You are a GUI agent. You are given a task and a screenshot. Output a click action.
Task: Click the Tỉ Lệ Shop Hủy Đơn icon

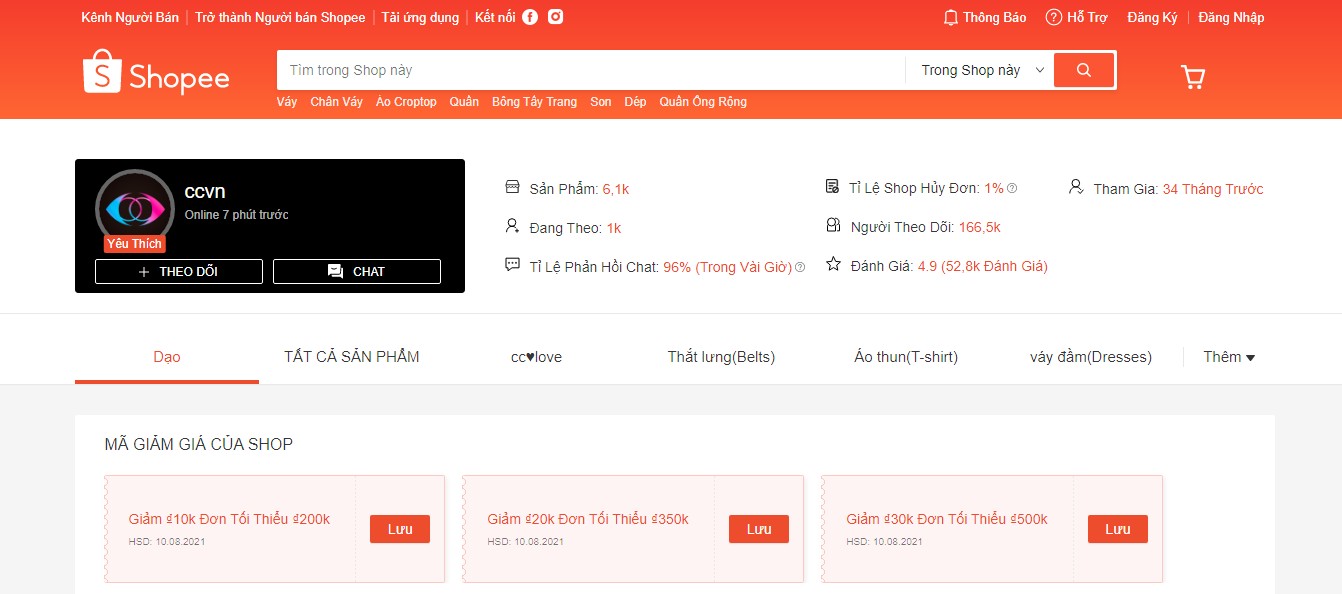(x=833, y=187)
